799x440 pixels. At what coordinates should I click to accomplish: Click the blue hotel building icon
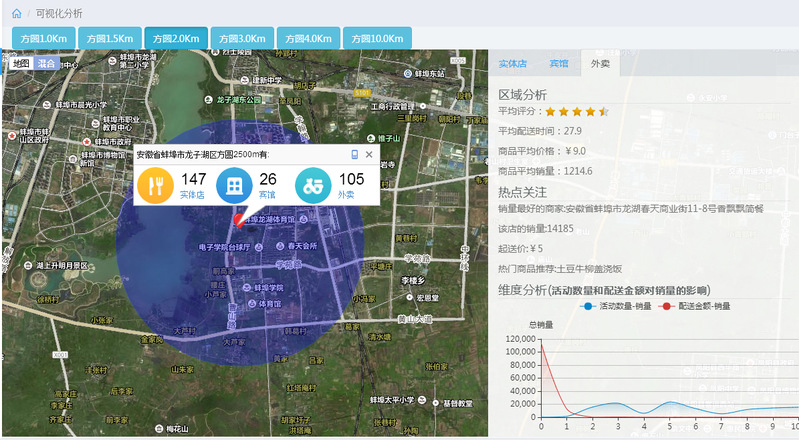pos(234,186)
